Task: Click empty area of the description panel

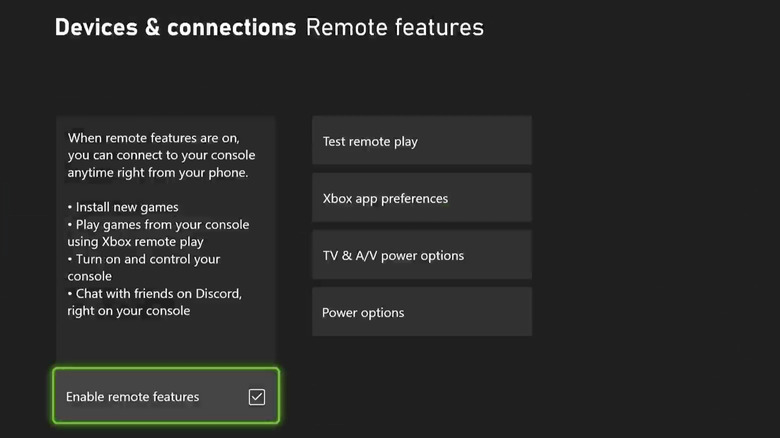Action: tap(166, 343)
